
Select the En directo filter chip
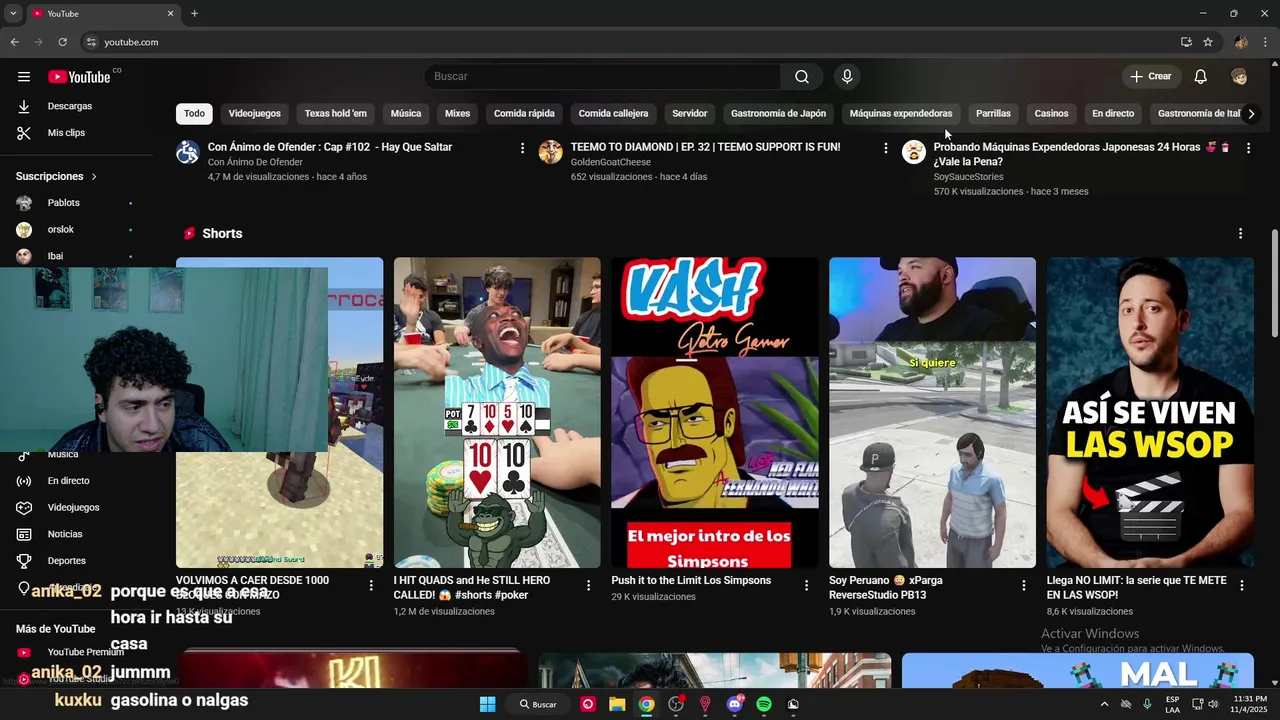point(1113,114)
